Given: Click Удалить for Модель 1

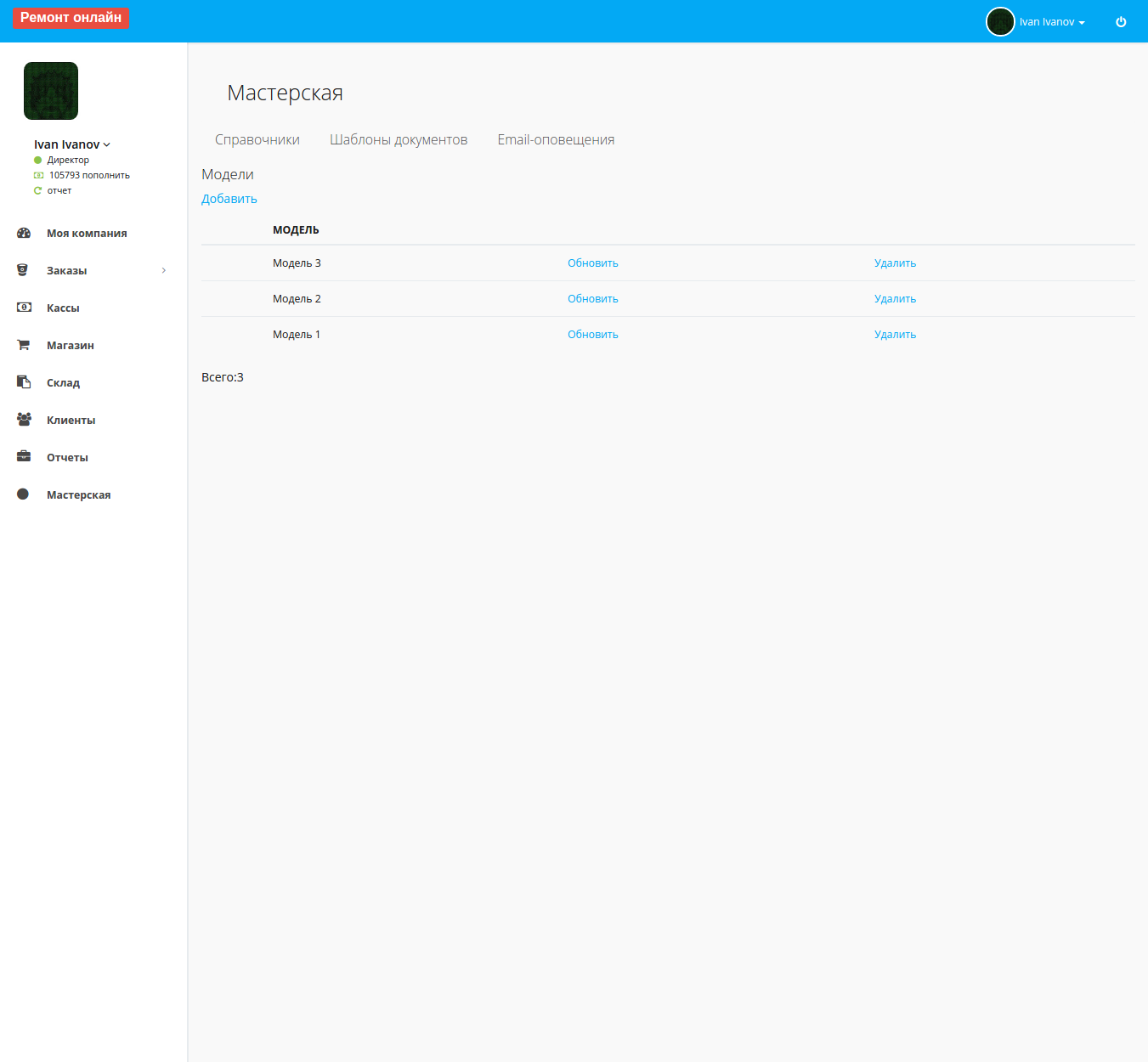Looking at the screenshot, I should [896, 335].
